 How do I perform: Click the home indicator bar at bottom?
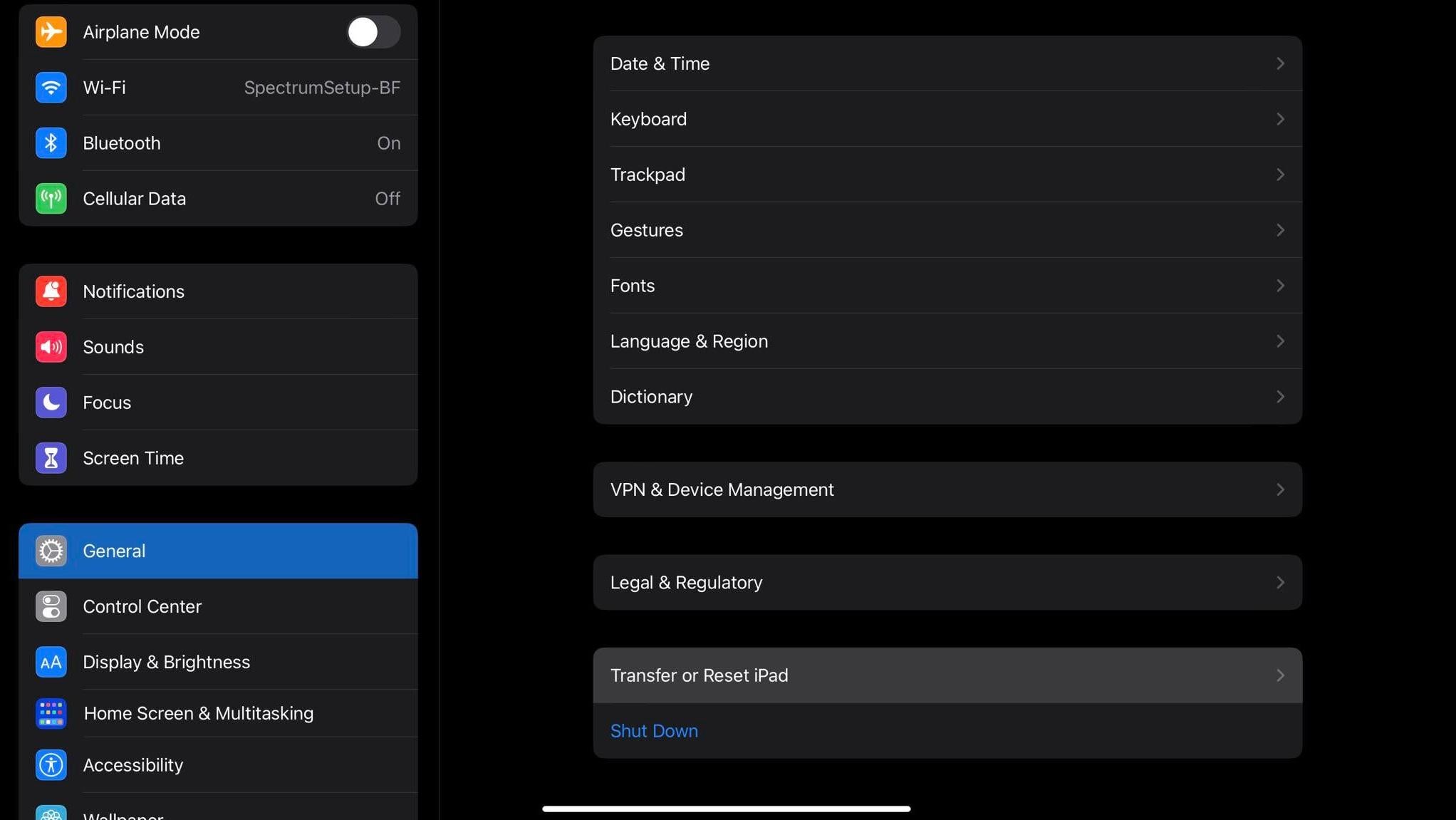(726, 809)
